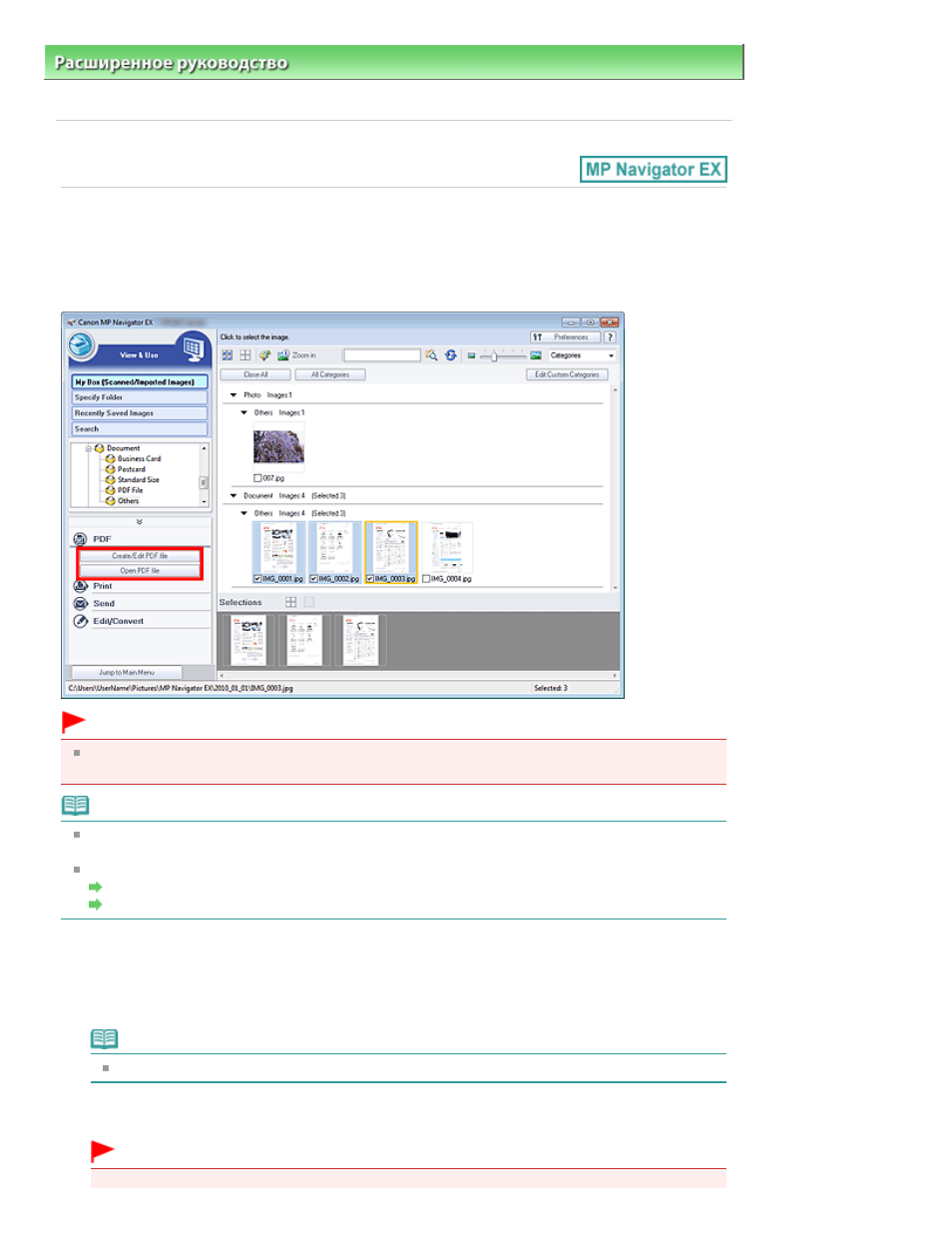Image resolution: width=952 pixels, height=1233 pixels.
Task: Click the Preferences button label
Action: coord(572,337)
